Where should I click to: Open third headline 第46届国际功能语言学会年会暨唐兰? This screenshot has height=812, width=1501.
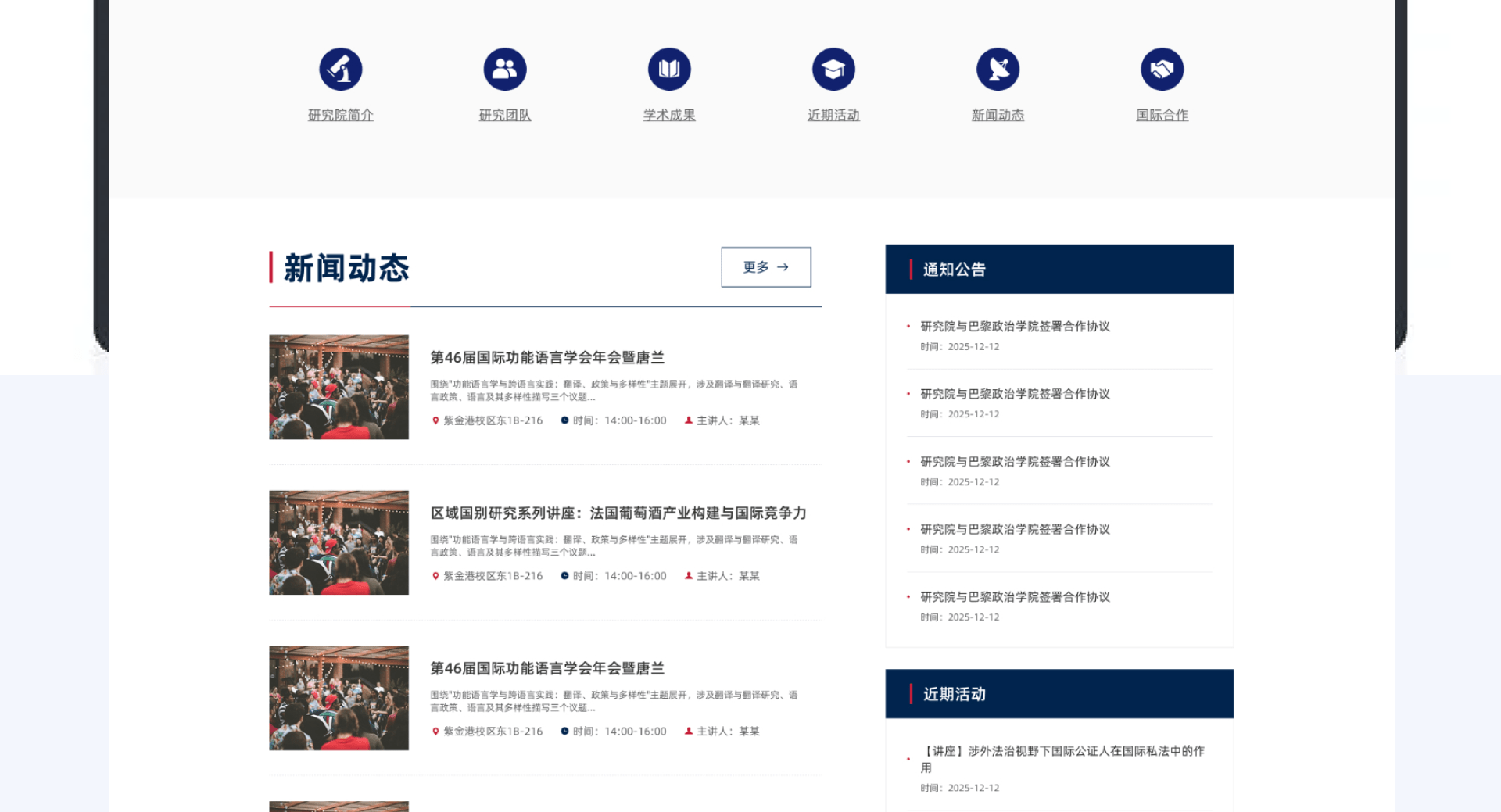tap(547, 668)
